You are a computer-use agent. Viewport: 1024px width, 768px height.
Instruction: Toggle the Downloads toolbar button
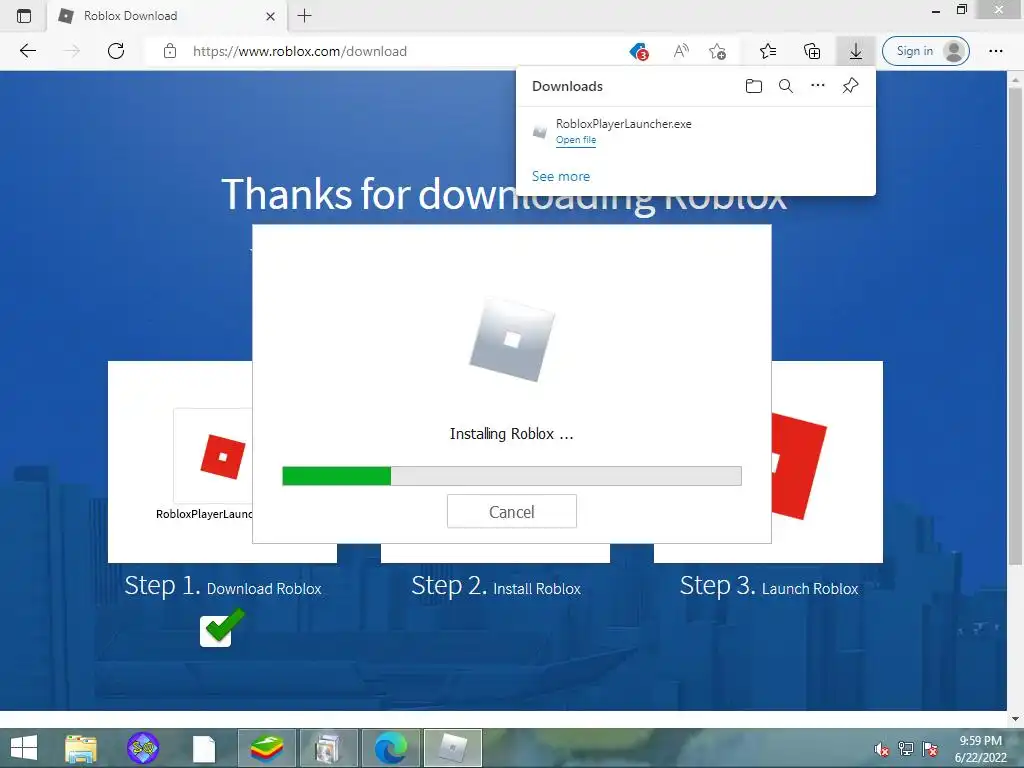(856, 51)
